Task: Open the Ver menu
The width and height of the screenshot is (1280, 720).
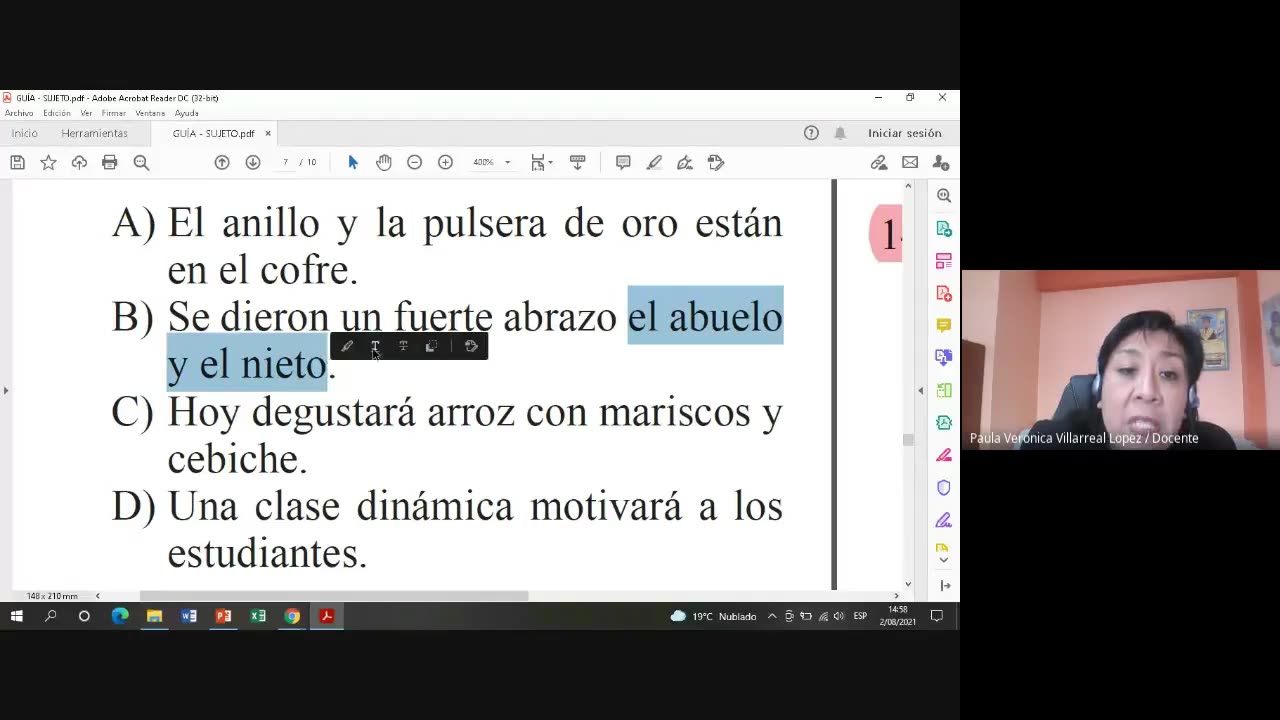Action: pyautogui.click(x=86, y=113)
